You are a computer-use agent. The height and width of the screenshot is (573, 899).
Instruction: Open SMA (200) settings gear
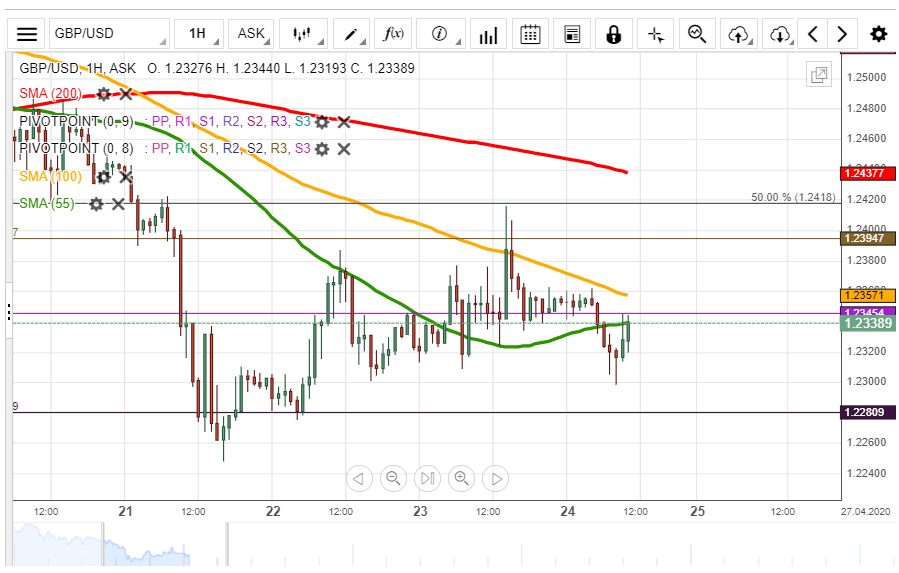(103, 94)
